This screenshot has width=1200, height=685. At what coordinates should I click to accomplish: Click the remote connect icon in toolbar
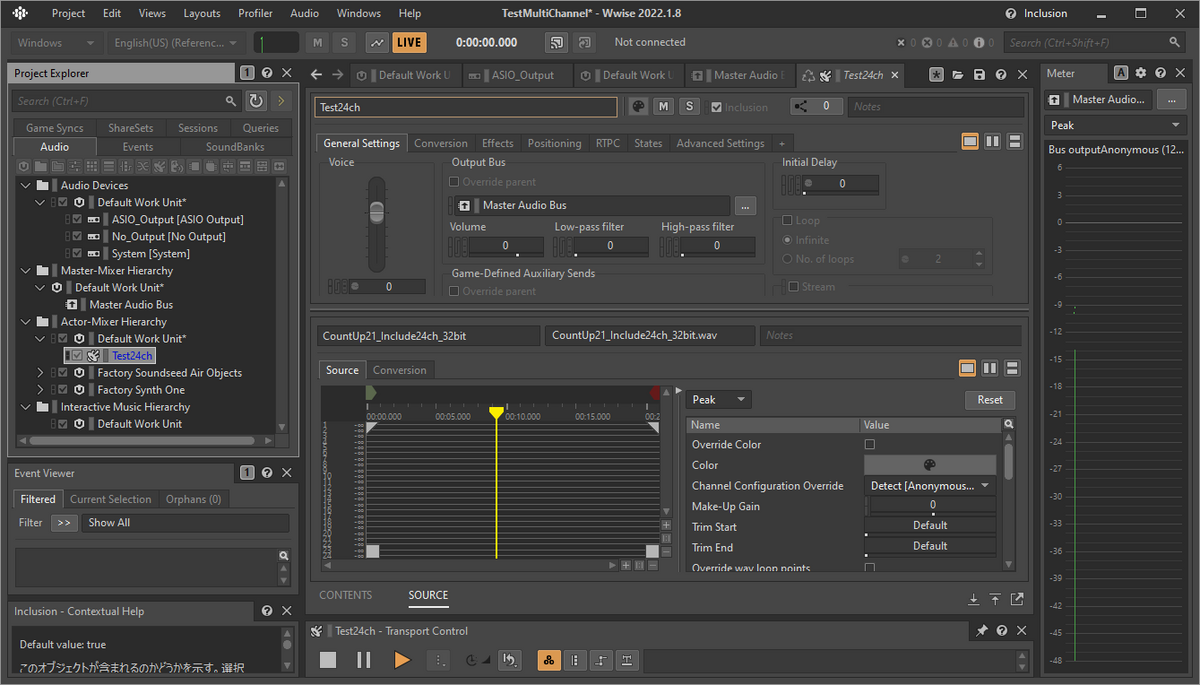tap(557, 43)
